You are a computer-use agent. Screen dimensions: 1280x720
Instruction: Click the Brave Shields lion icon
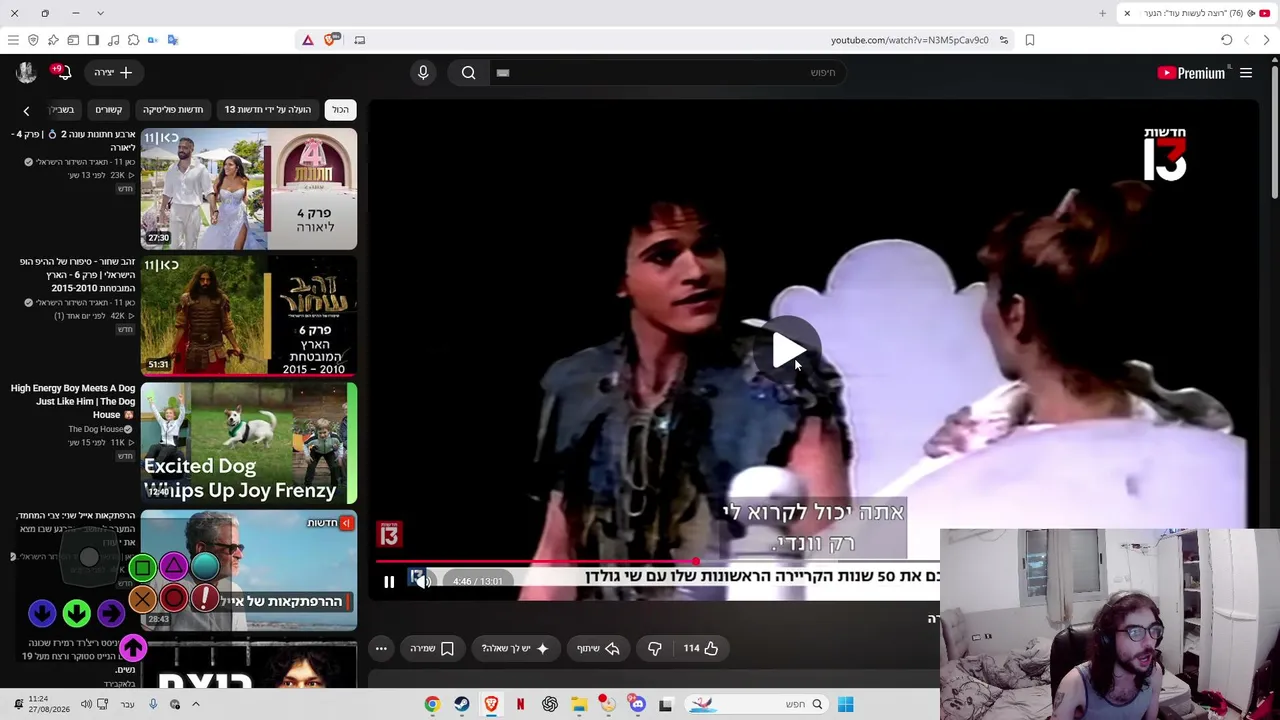329,40
